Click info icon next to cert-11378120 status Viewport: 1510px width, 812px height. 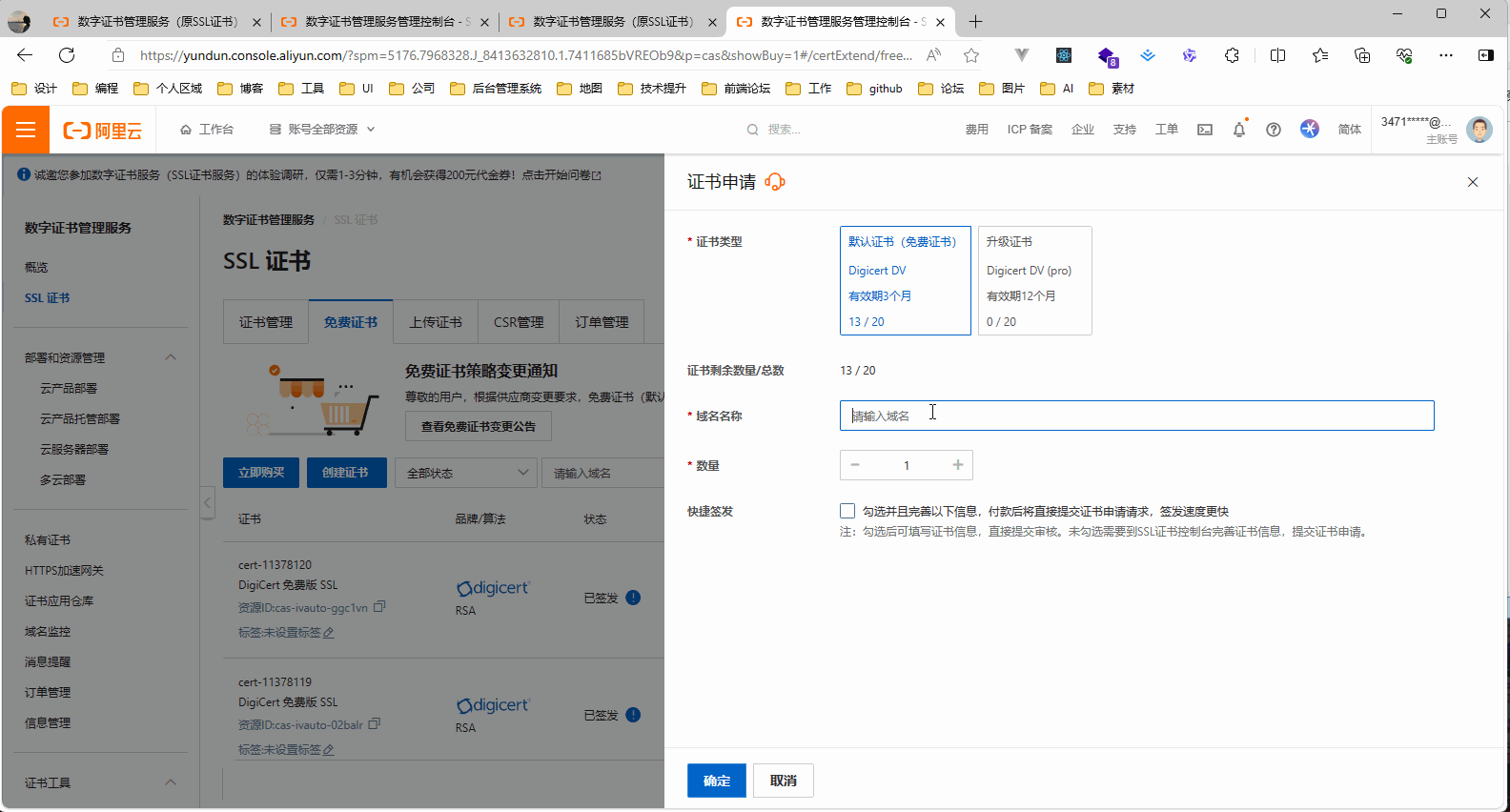coord(633,598)
